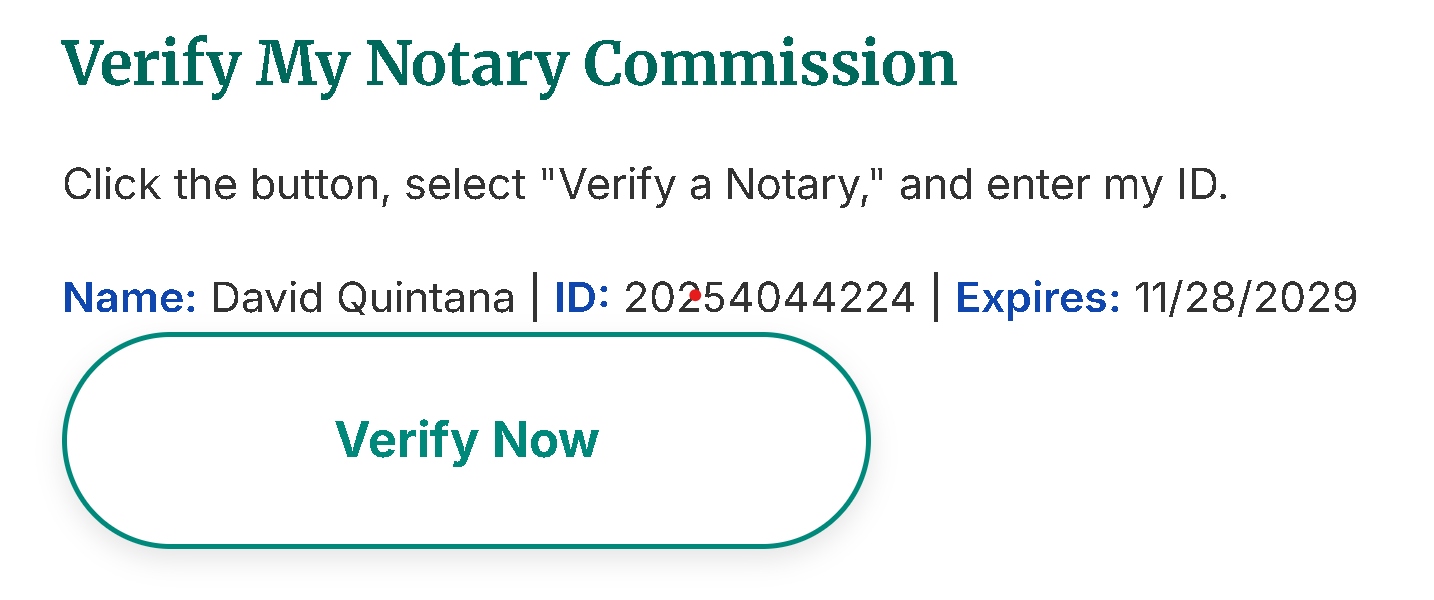The image size is (1434, 600).
Task: Click the small red dot above the ID
Action: click(x=694, y=294)
